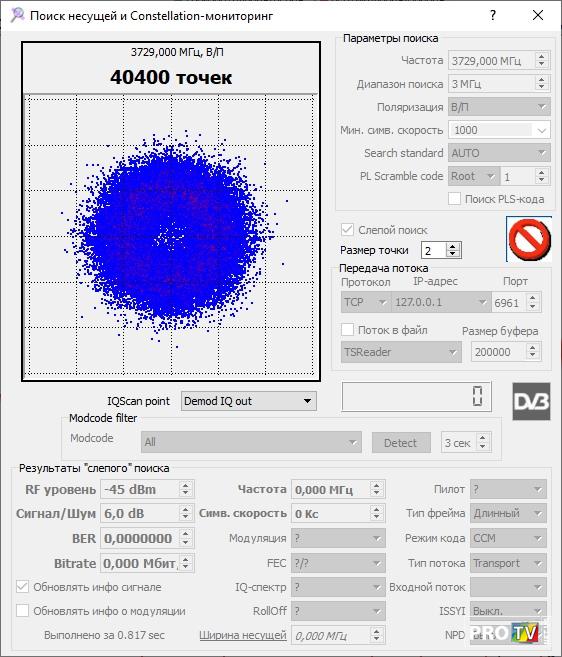This screenshot has width=562, height=657.
Task: Click the DVB logo icon
Action: tap(531, 401)
